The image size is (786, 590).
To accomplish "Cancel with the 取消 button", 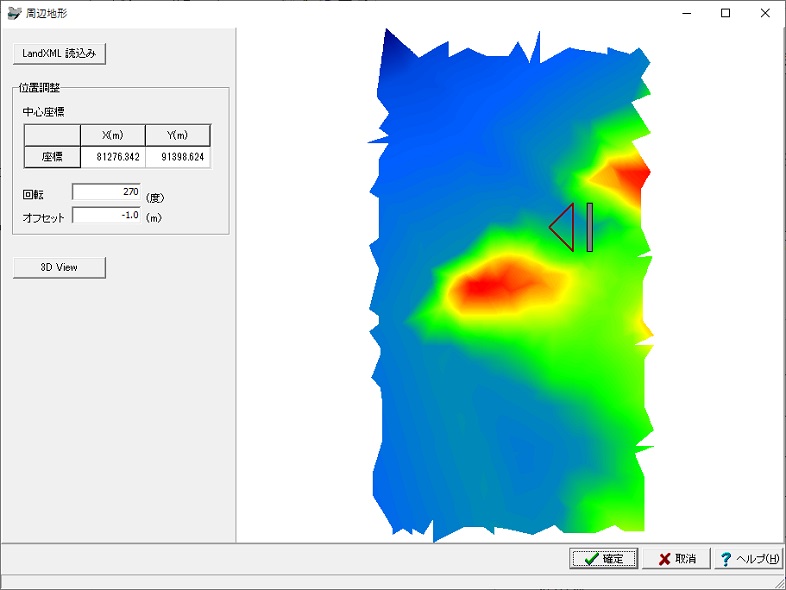I will pos(676,558).
